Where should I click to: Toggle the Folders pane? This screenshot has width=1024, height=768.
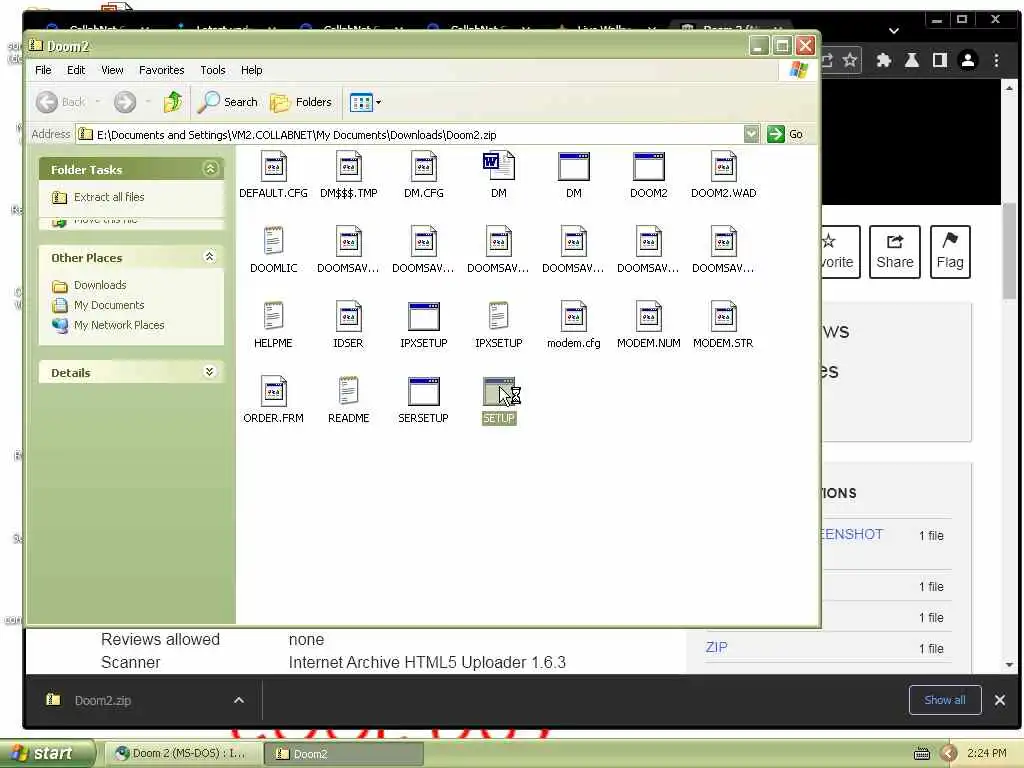click(x=301, y=102)
